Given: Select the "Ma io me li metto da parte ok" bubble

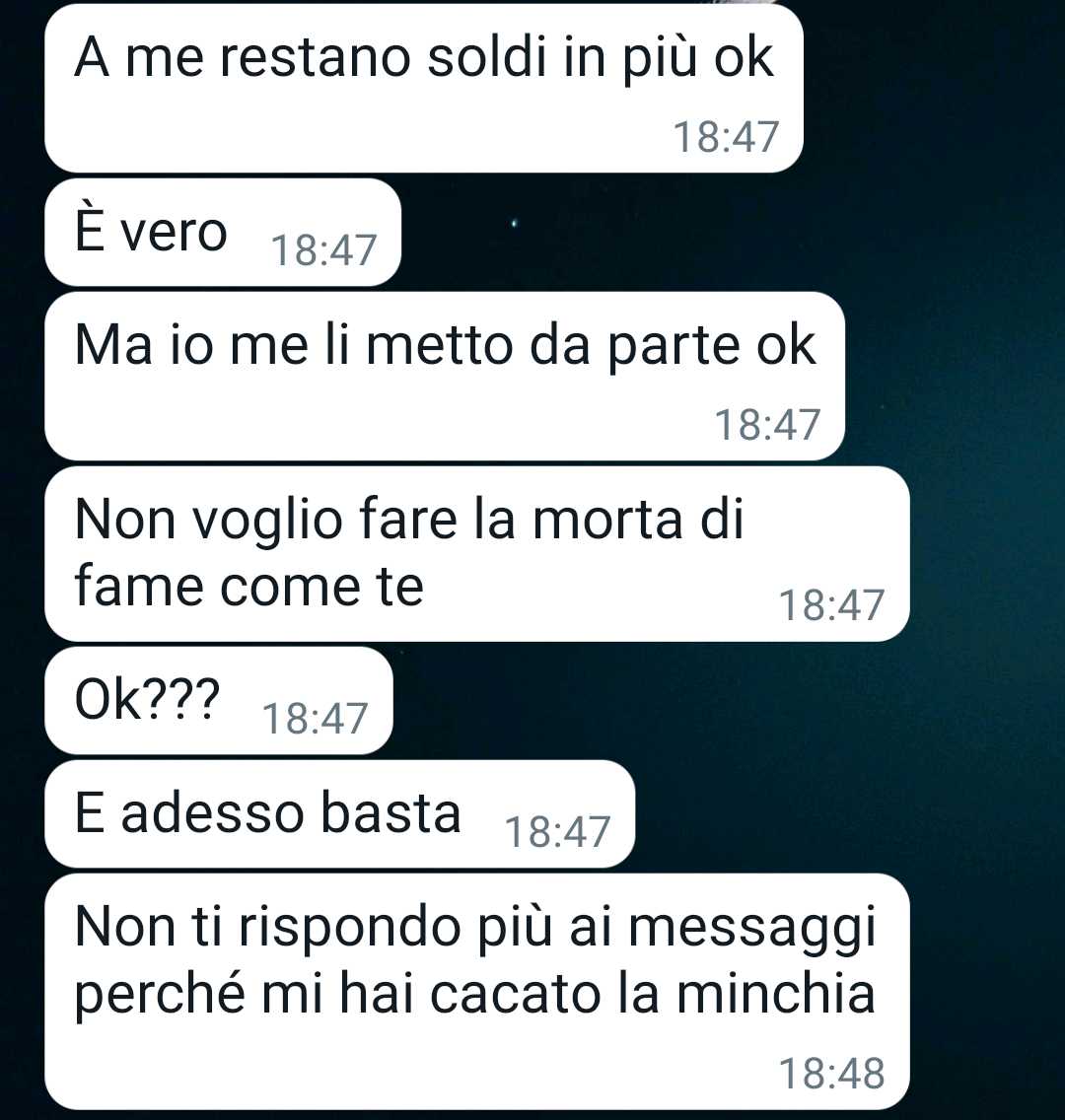Looking at the screenshot, I should [445, 376].
